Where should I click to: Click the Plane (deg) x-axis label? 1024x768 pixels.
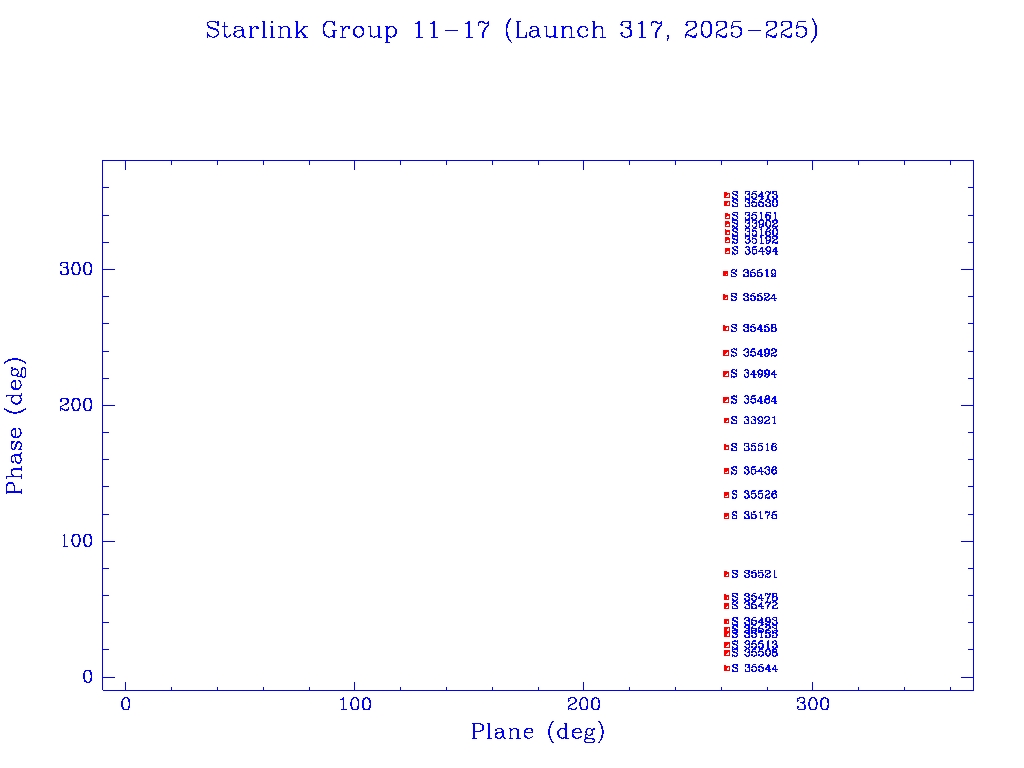click(x=538, y=733)
